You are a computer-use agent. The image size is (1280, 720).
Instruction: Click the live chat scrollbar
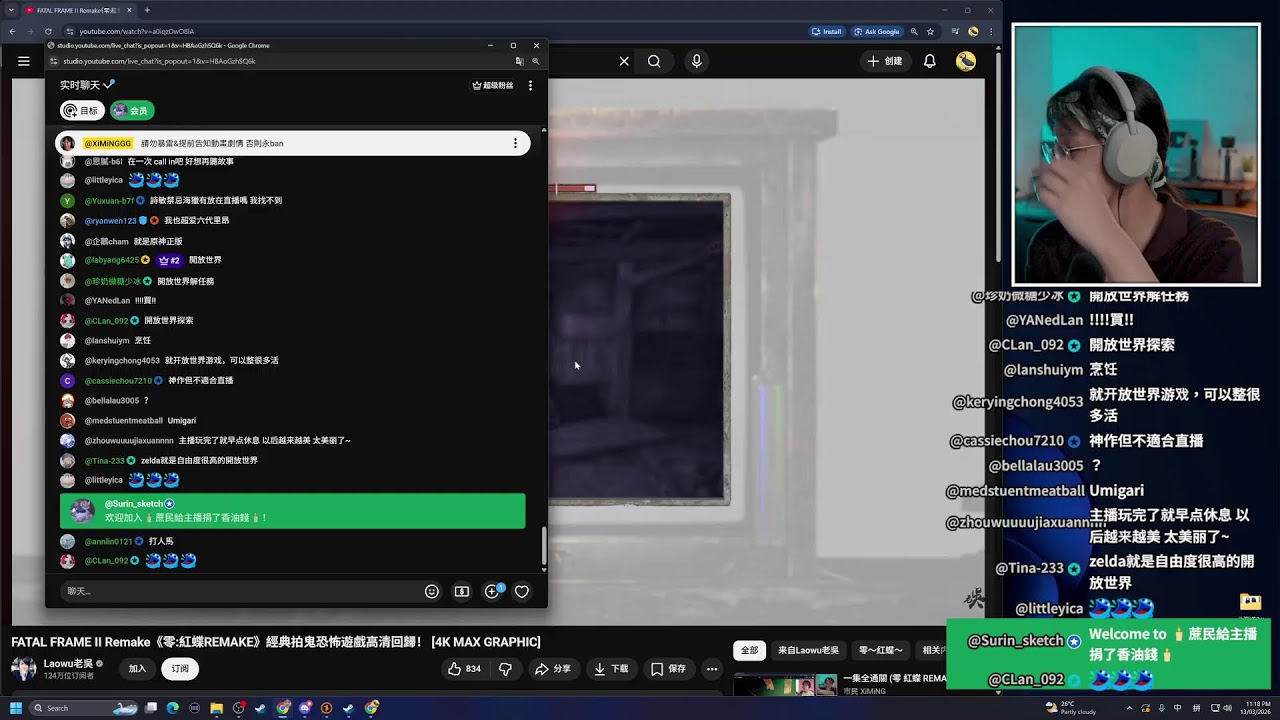click(544, 545)
